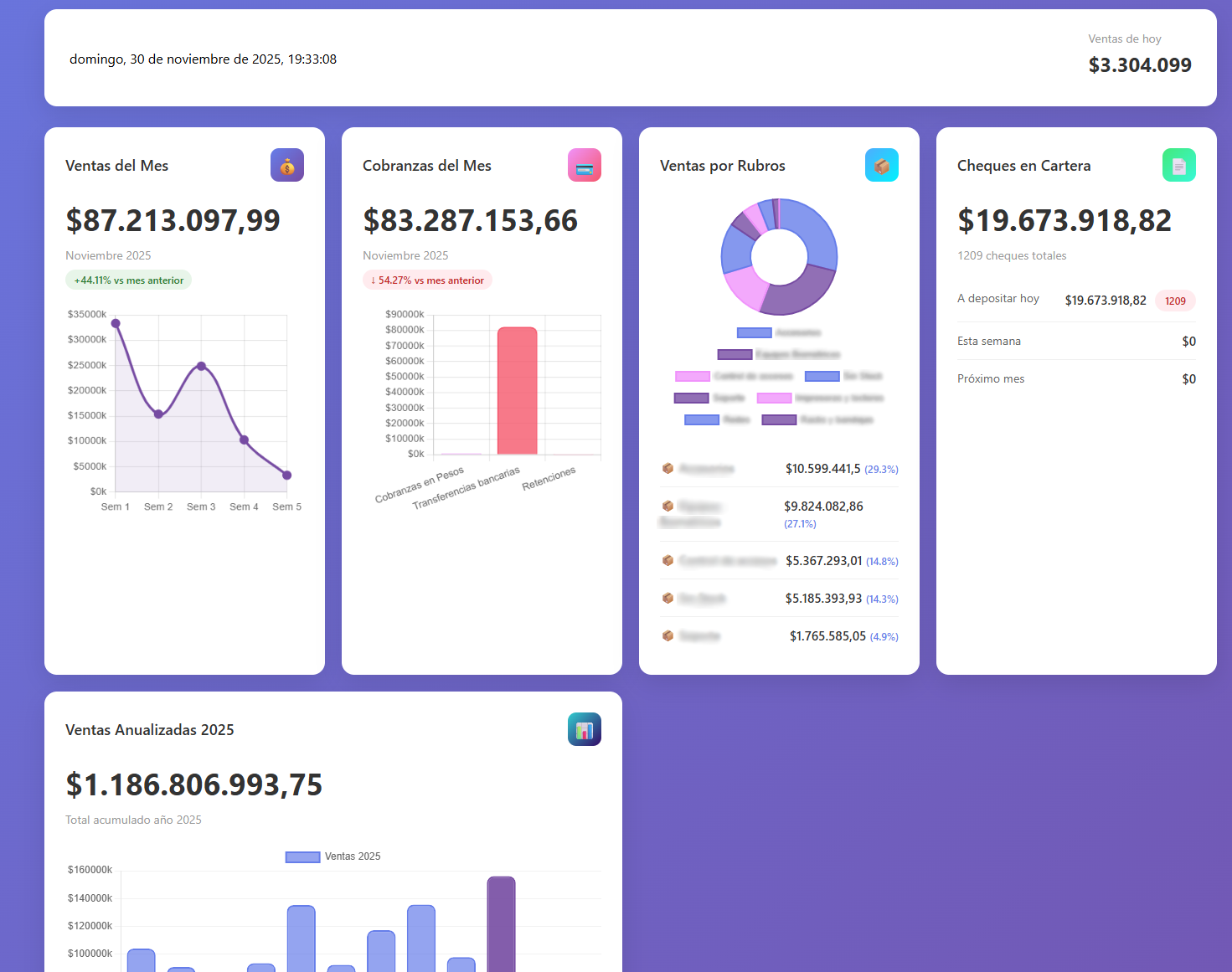Click the (29.3%) percentage value
This screenshot has height=972, width=1232.
point(881,470)
